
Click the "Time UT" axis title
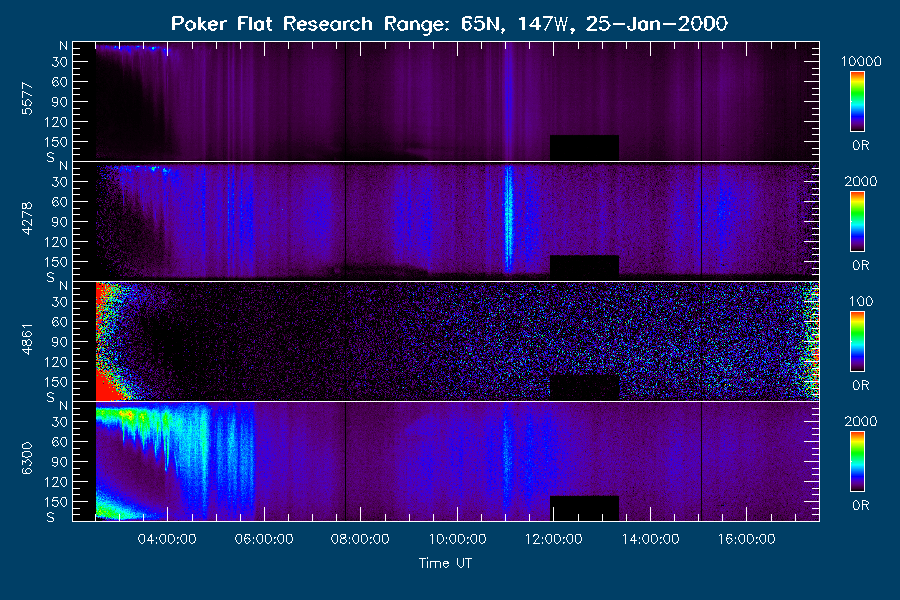(x=445, y=563)
